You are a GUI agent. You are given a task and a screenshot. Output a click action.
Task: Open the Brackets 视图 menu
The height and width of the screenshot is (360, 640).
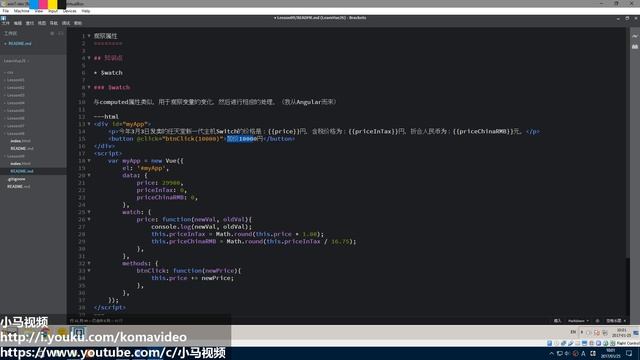[42, 23]
